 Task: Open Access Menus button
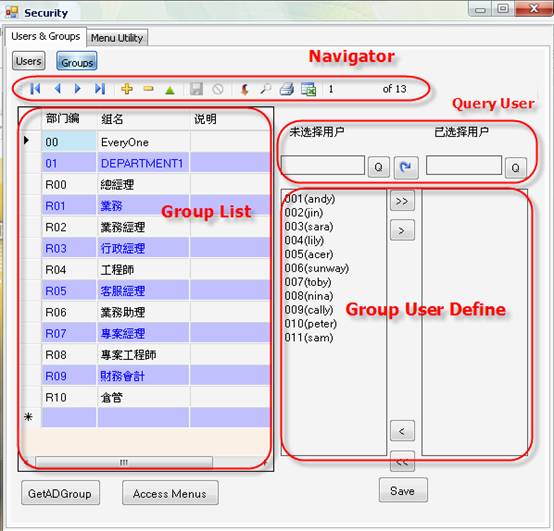170,493
